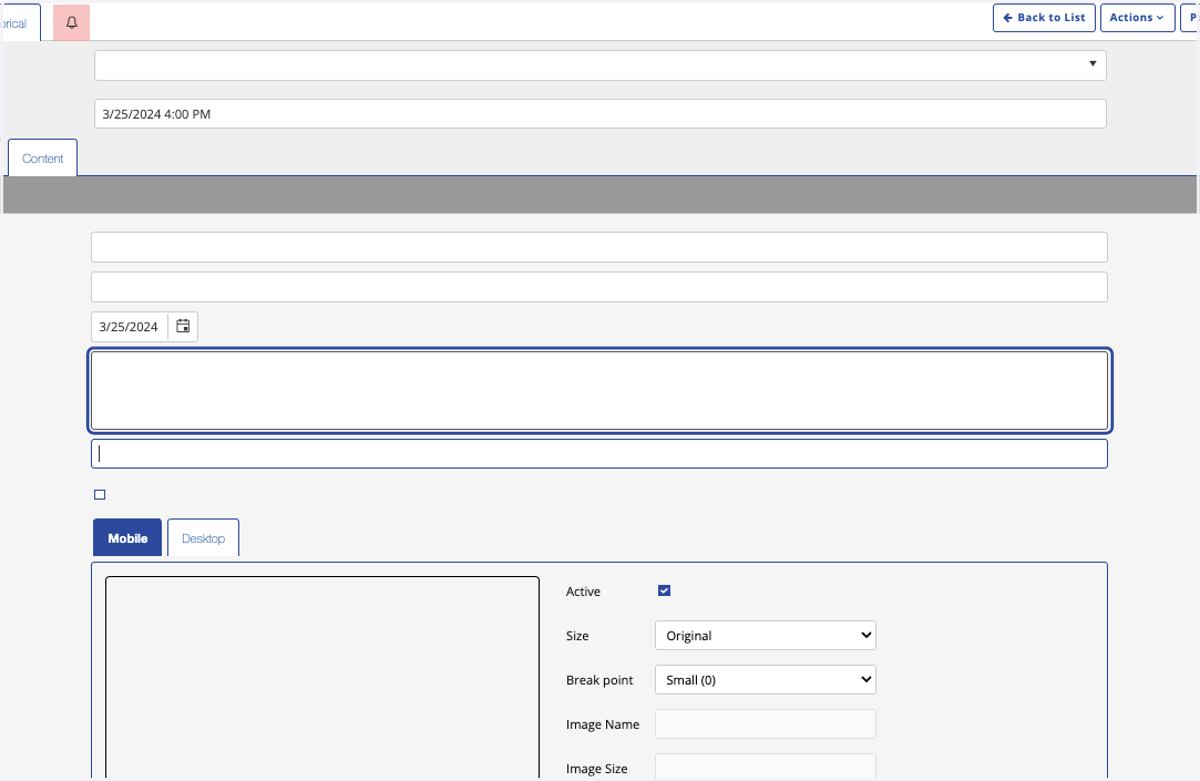The width and height of the screenshot is (1200, 781).
Task: Click the 3/25/2024 date input
Action: (130, 326)
